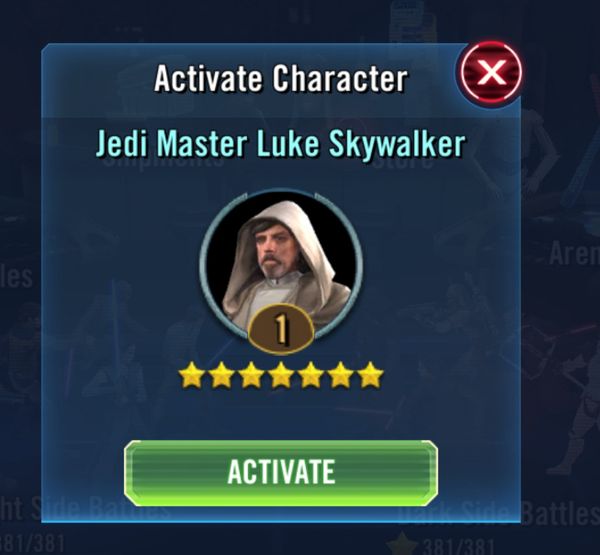Tap the Jedi Master Luke Skywalker name

[281, 143]
